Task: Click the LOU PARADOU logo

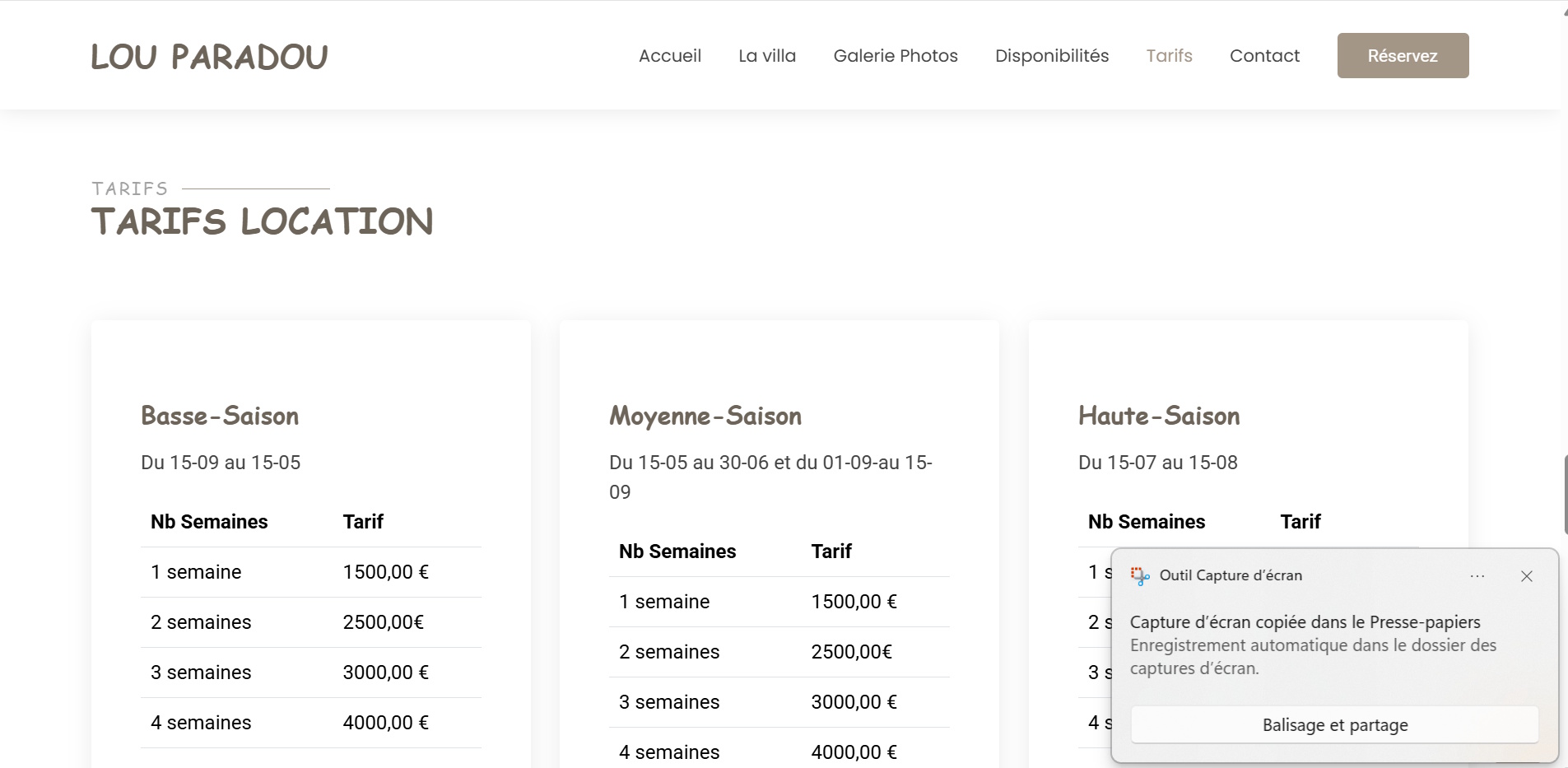Action: [x=209, y=57]
